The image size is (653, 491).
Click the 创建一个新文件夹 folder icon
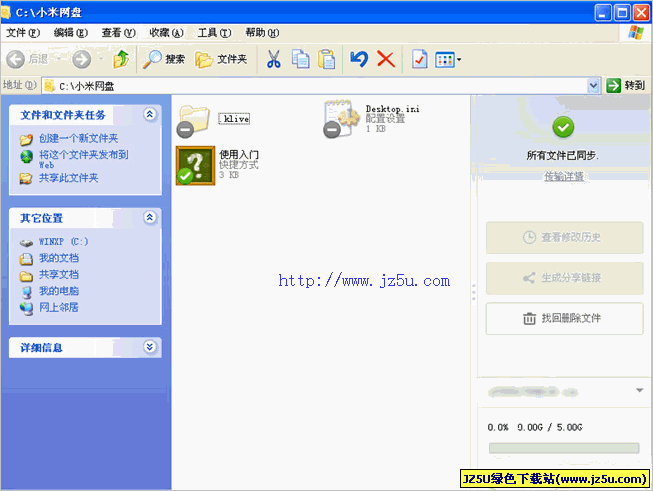(26, 140)
